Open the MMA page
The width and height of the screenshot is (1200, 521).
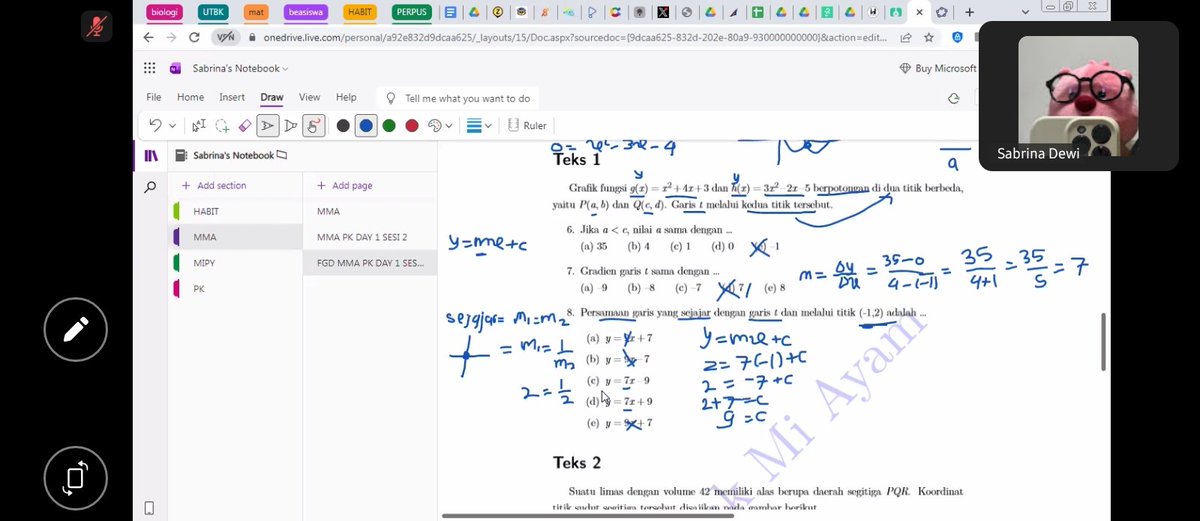point(370,211)
